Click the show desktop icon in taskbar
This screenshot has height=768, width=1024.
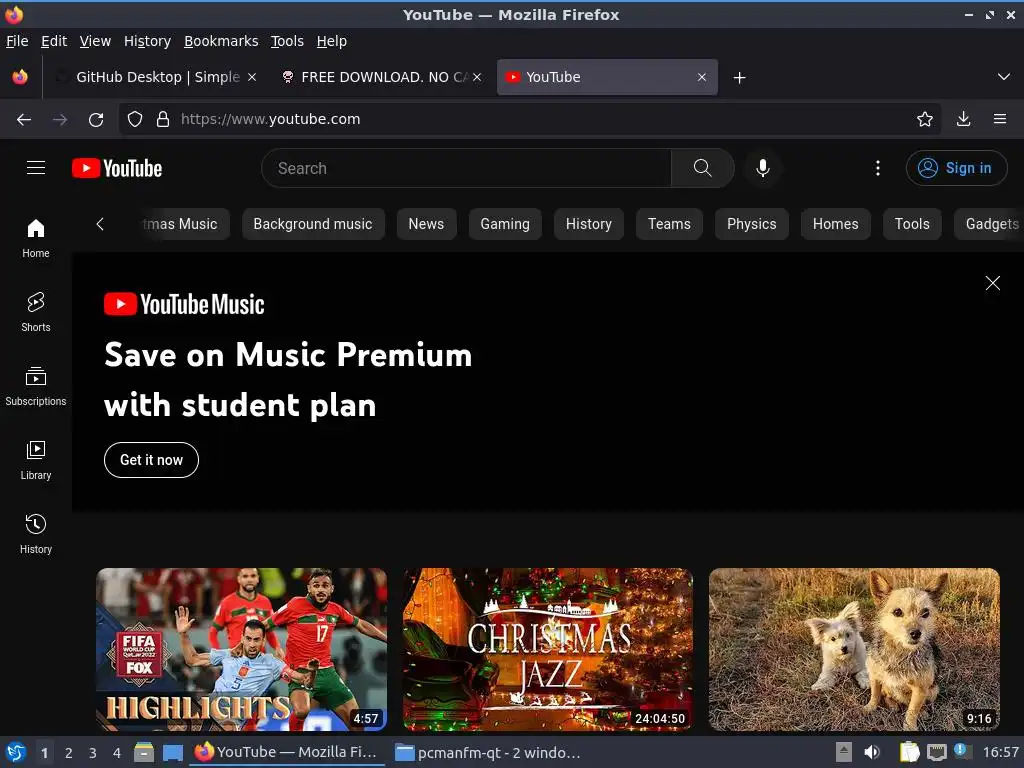click(x=172, y=752)
